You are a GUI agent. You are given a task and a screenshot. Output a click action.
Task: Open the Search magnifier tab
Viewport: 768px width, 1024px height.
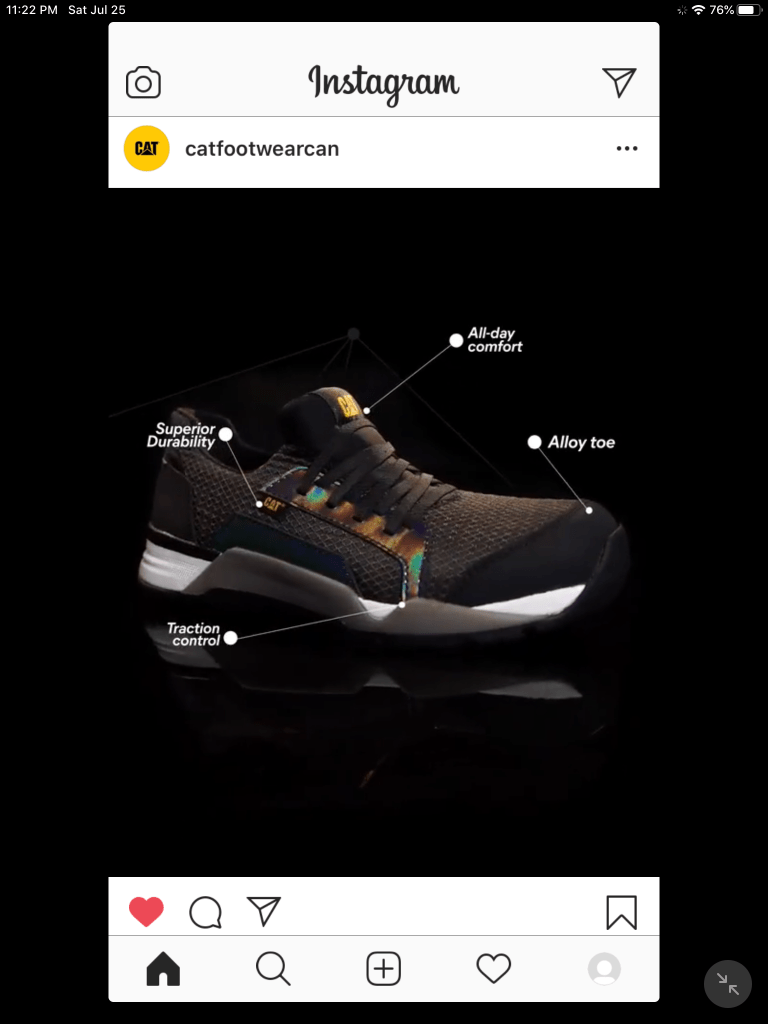click(x=273, y=968)
